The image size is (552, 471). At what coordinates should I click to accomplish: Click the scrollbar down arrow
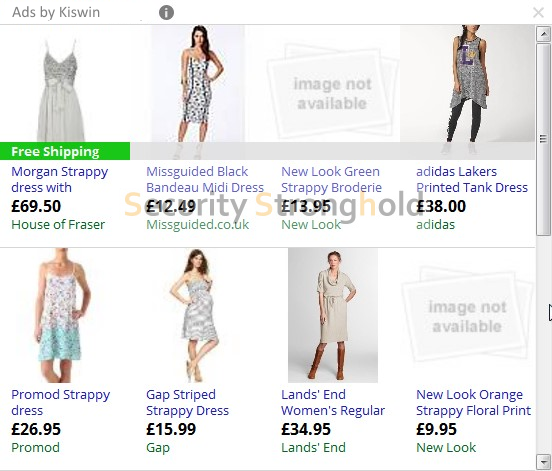click(x=543, y=461)
